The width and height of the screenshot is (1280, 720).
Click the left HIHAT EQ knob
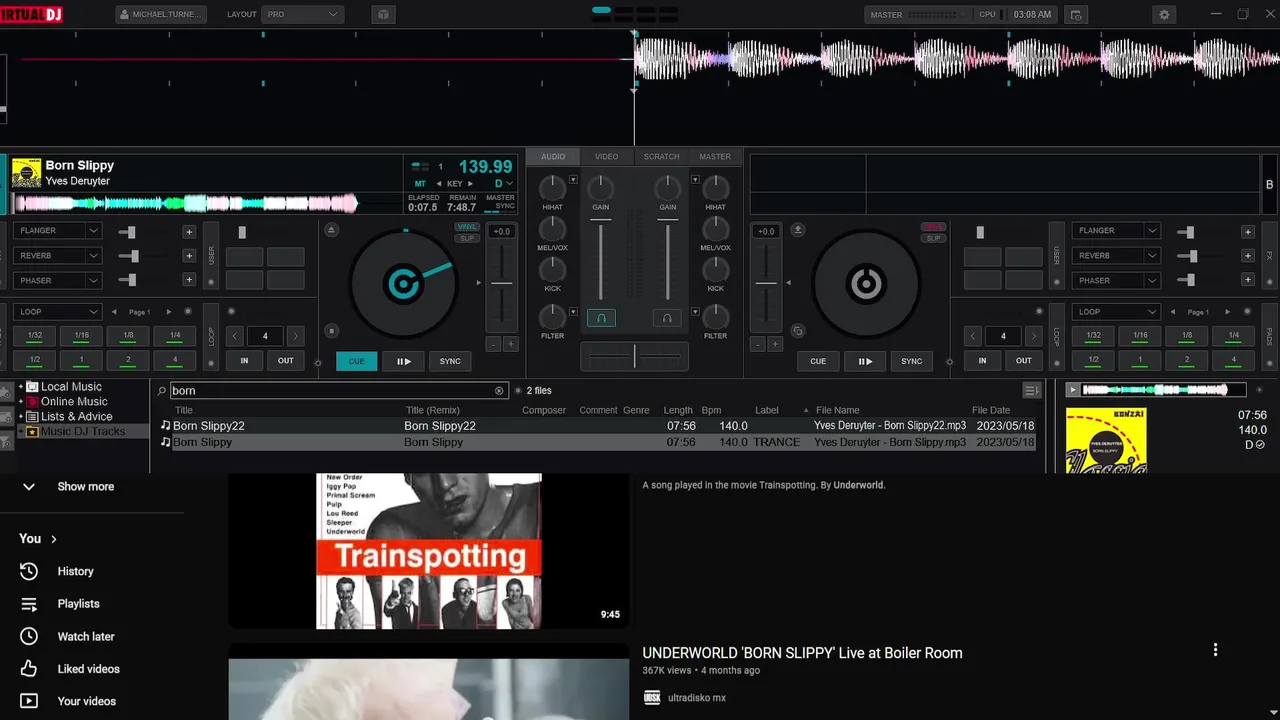point(552,188)
